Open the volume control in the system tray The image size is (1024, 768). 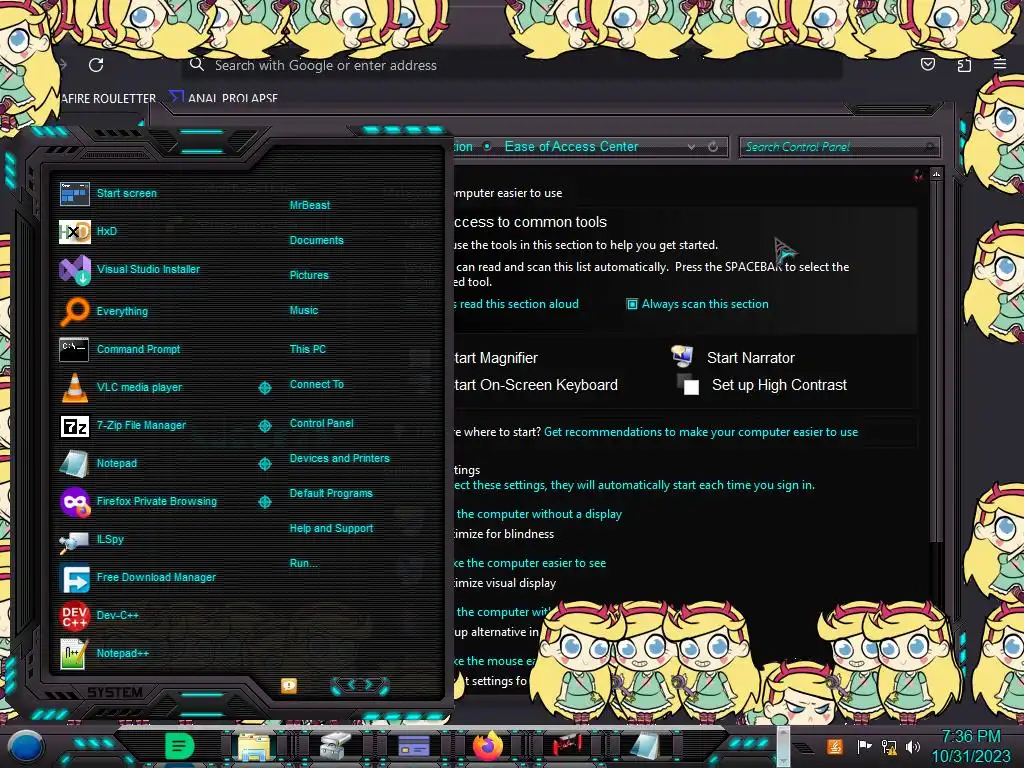[x=912, y=746]
